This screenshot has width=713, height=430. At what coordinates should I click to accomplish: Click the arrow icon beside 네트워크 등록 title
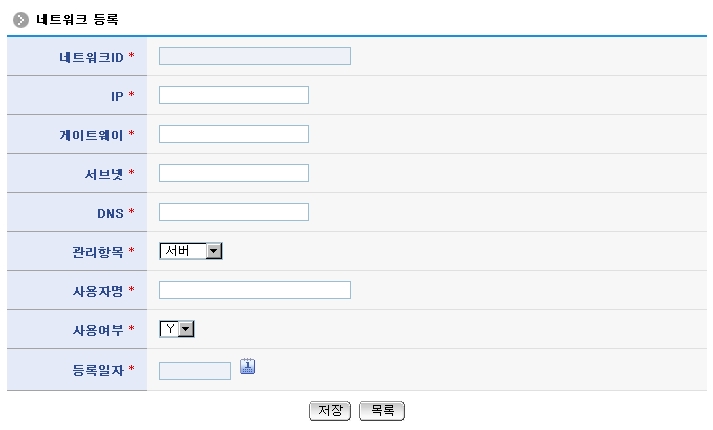point(20,20)
